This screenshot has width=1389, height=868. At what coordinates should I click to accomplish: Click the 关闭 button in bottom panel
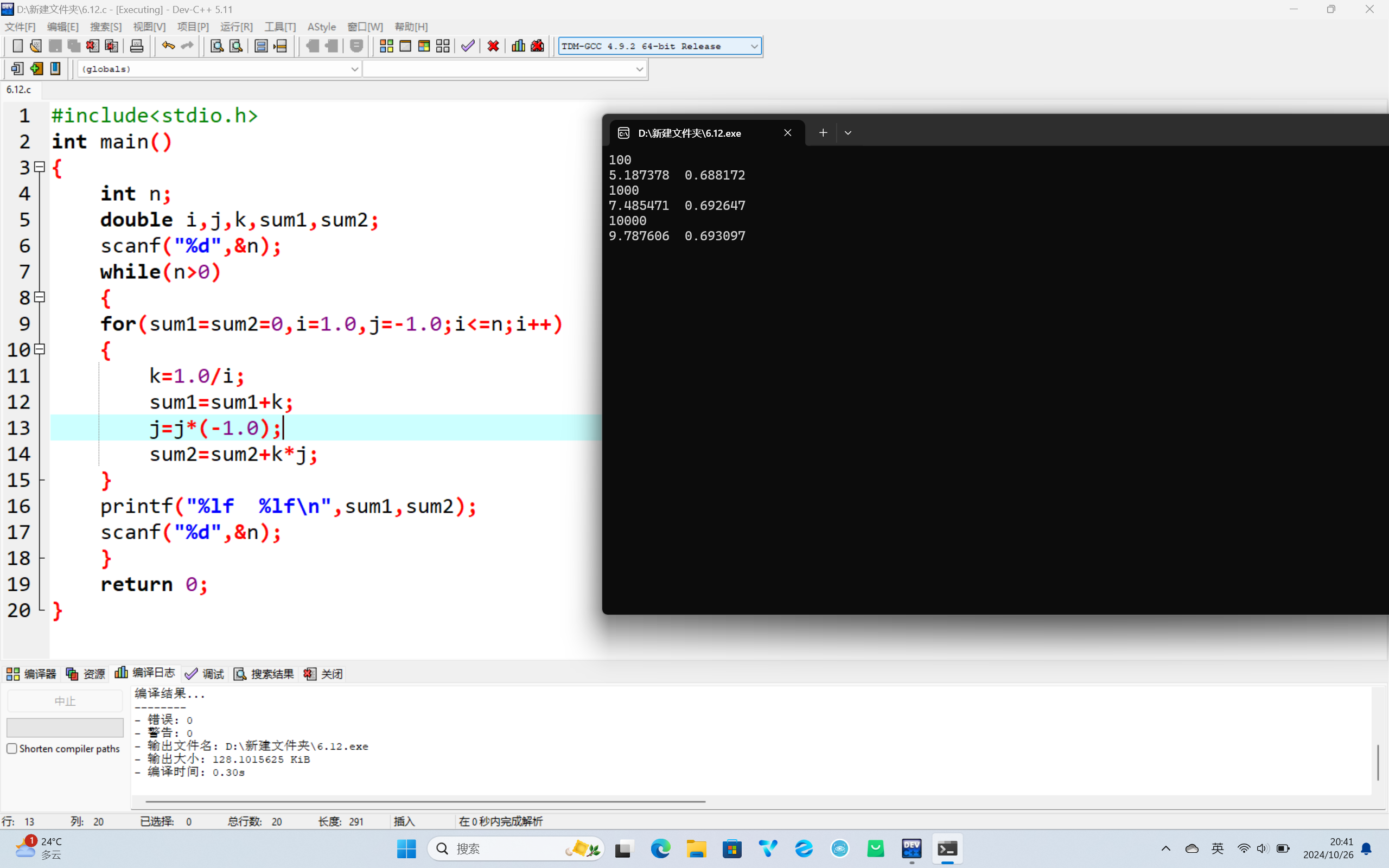point(324,673)
